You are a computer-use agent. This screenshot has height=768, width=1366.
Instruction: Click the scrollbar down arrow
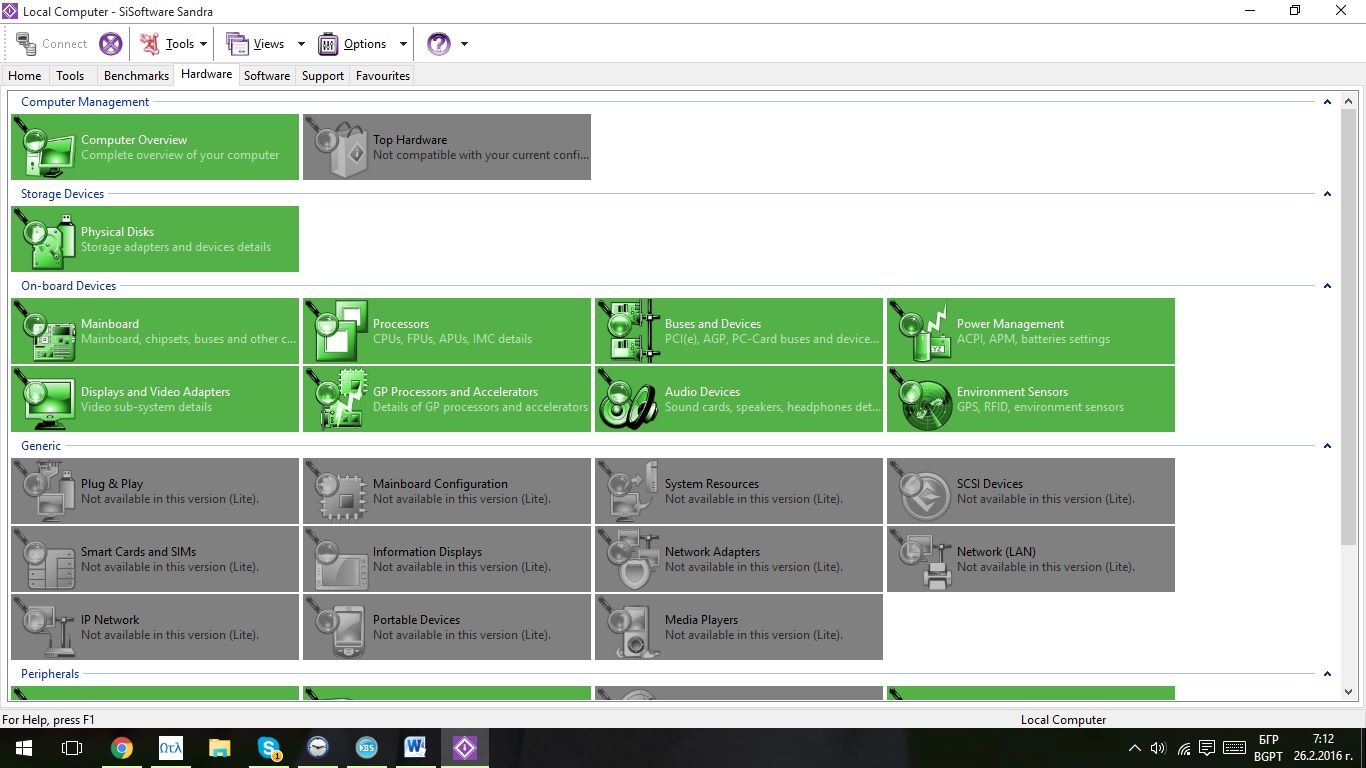(x=1348, y=691)
